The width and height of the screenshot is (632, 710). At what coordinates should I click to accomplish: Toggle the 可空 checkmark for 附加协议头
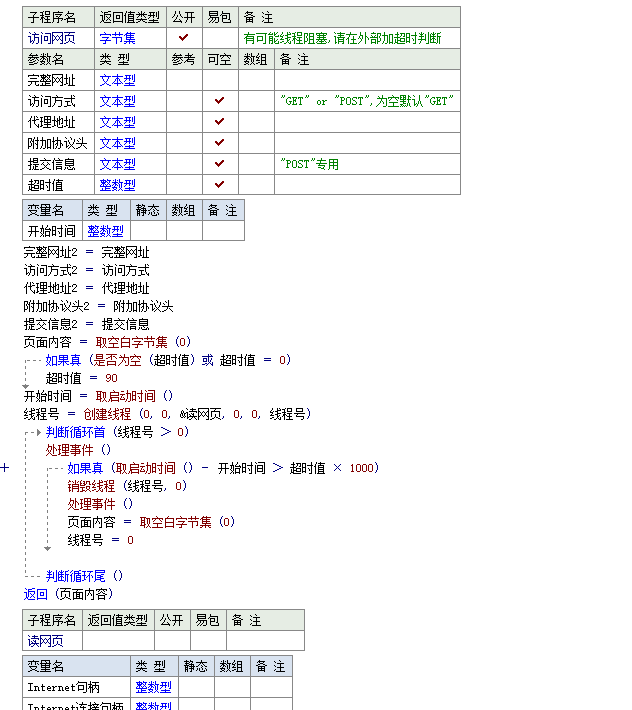point(220,143)
